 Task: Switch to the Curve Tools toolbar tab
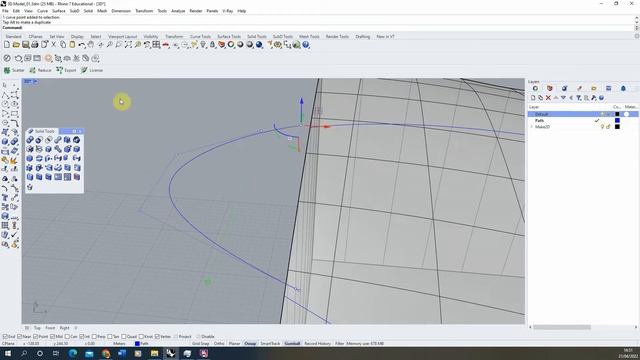[200, 37]
